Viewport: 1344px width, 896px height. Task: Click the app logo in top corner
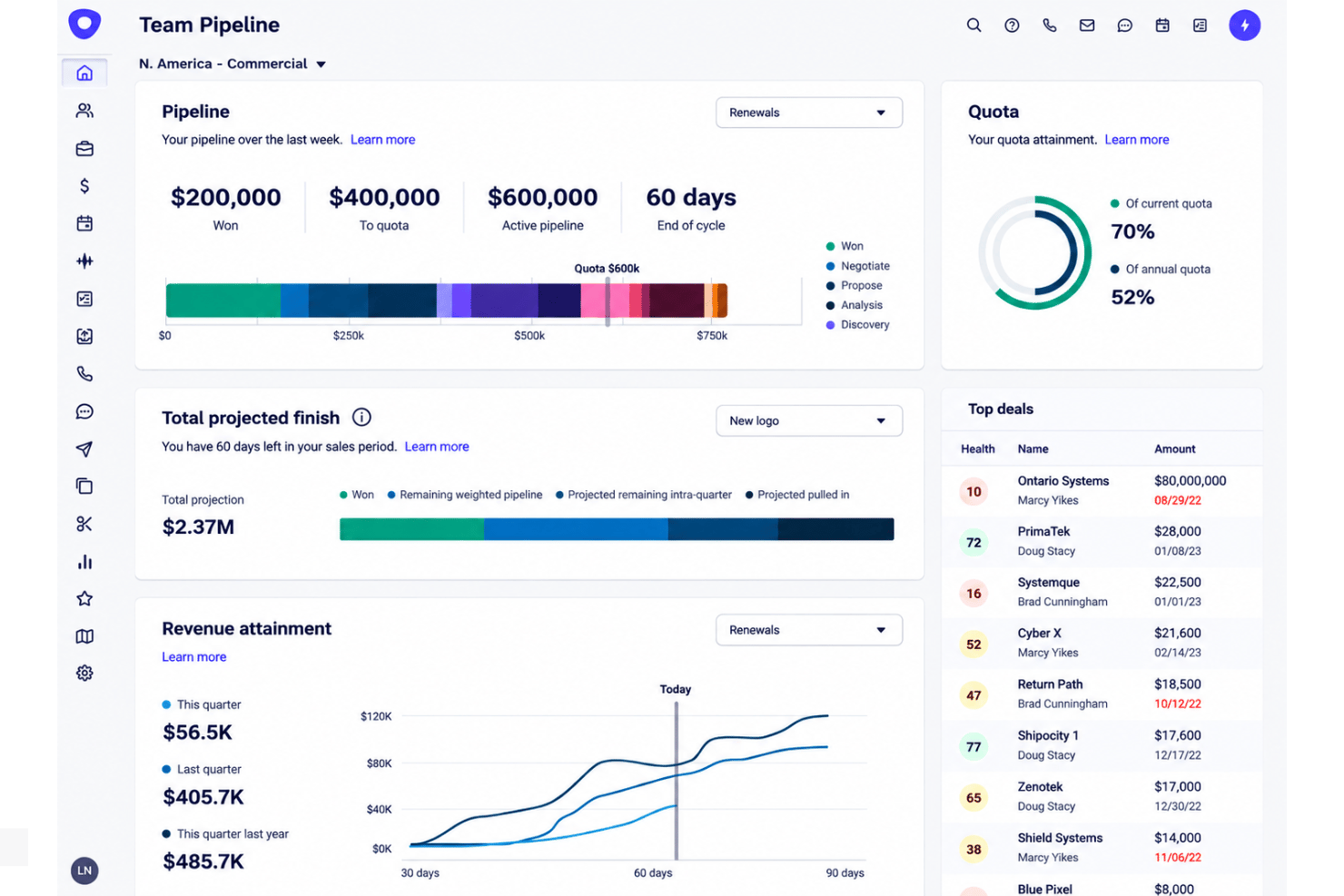[x=84, y=24]
